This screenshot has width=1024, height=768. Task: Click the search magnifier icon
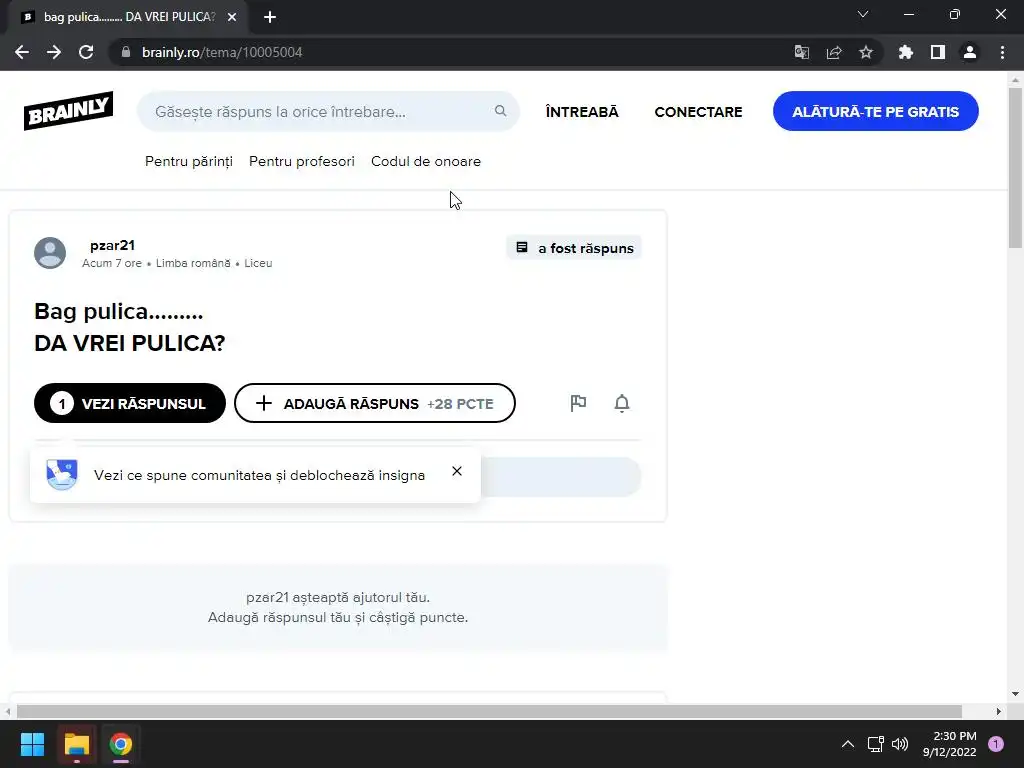(x=500, y=111)
